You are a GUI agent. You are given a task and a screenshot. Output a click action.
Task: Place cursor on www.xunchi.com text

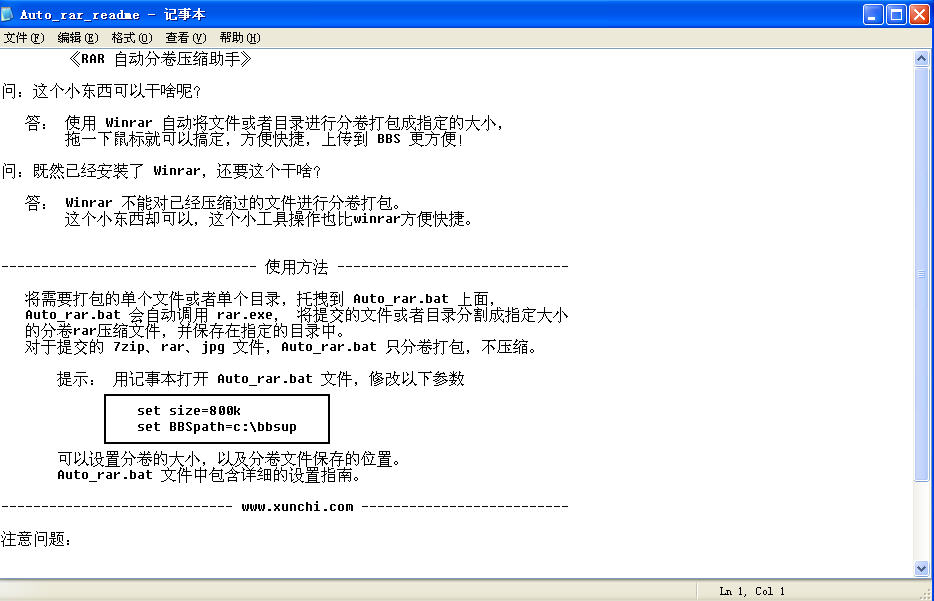click(x=297, y=507)
